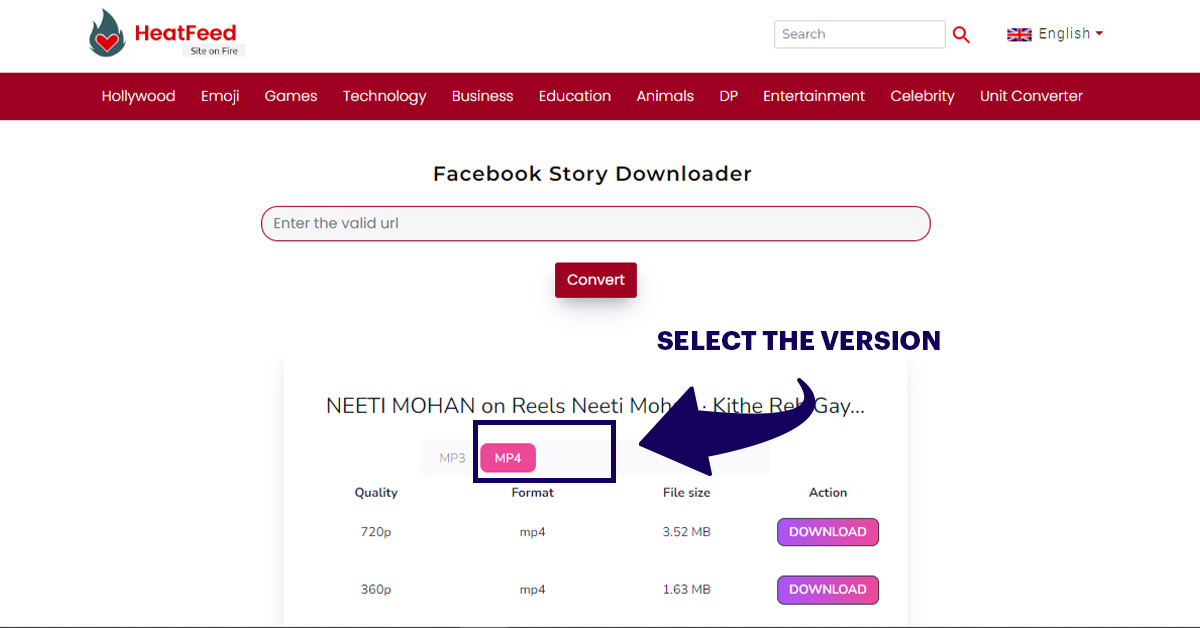
Task: Click the Facebook Story Downloader heading
Action: point(592,174)
